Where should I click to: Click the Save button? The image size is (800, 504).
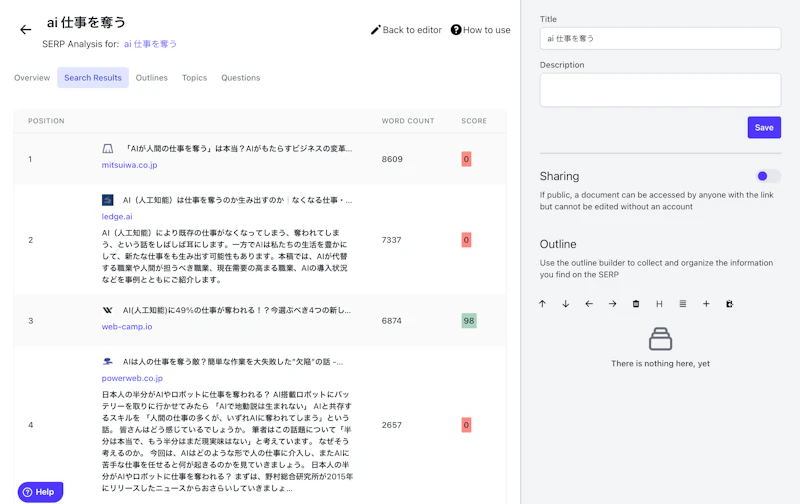point(764,128)
